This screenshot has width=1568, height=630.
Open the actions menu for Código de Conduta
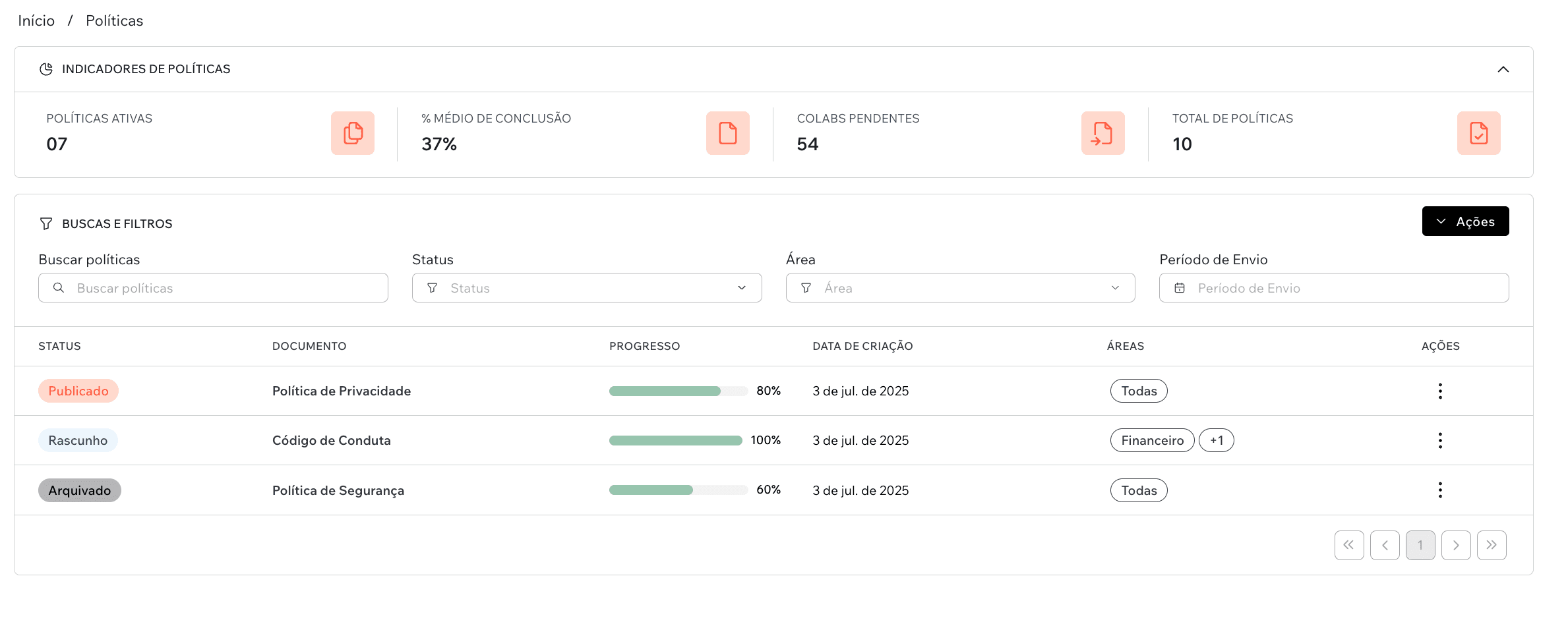1440,440
